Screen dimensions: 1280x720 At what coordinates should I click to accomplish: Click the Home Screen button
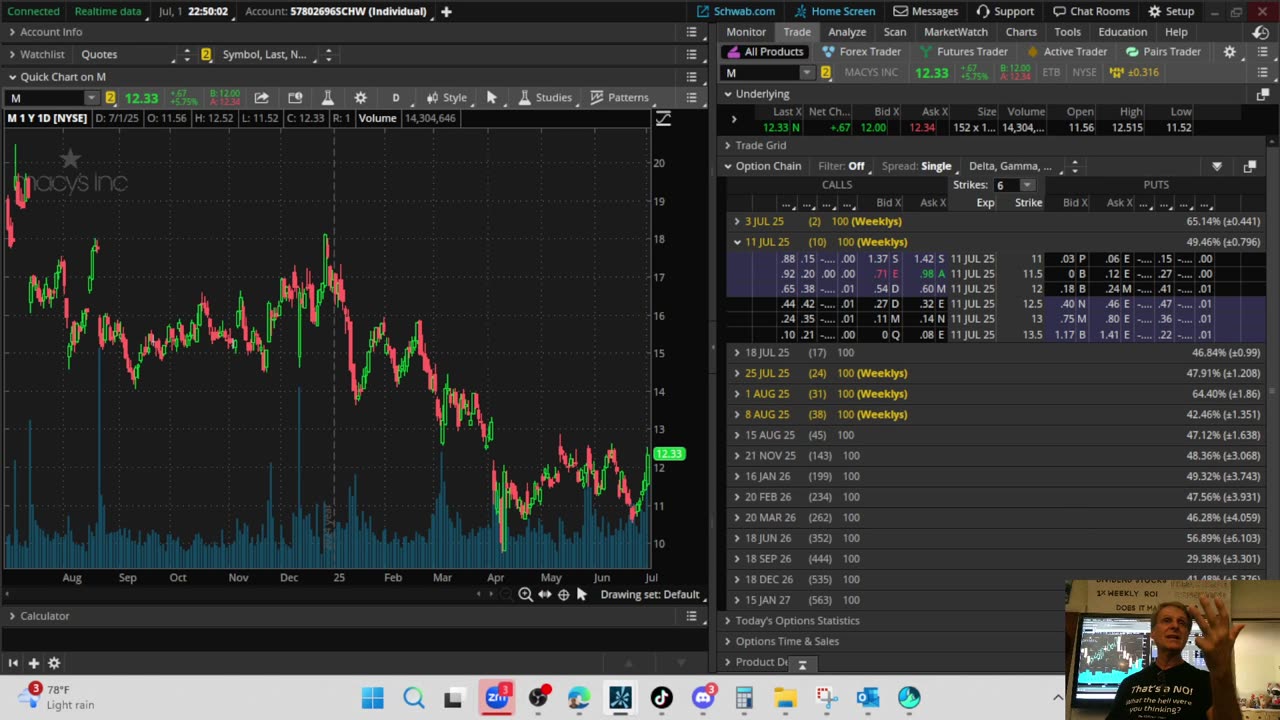pyautogui.click(x=835, y=11)
